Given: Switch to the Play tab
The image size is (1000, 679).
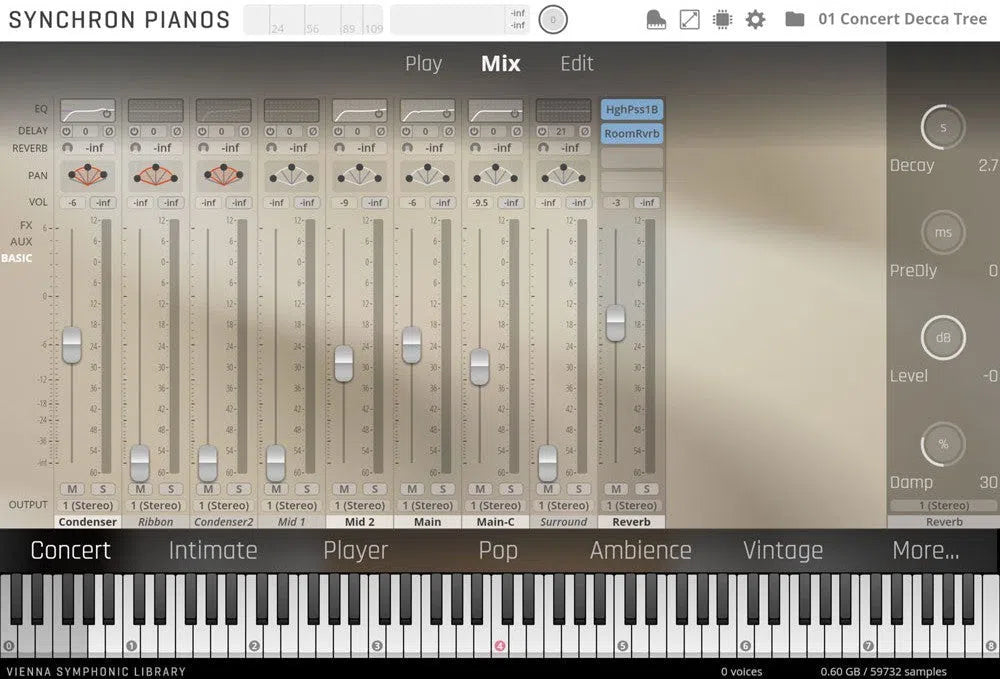Looking at the screenshot, I should 423,64.
